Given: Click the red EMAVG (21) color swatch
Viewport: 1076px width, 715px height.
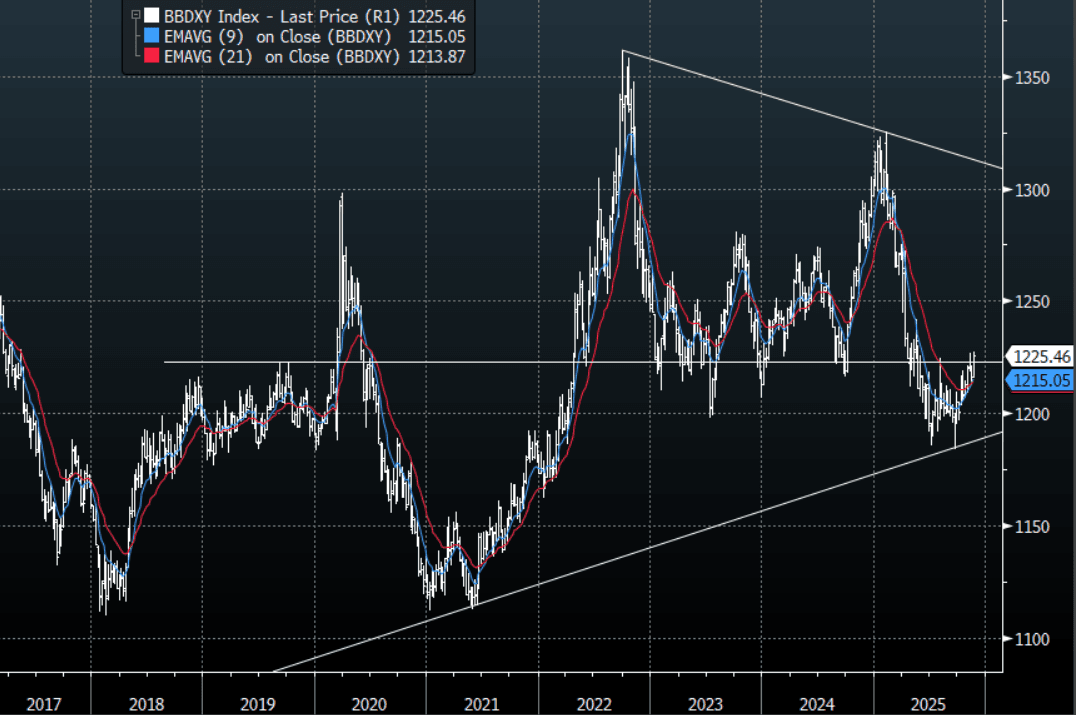Looking at the screenshot, I should [x=151, y=56].
